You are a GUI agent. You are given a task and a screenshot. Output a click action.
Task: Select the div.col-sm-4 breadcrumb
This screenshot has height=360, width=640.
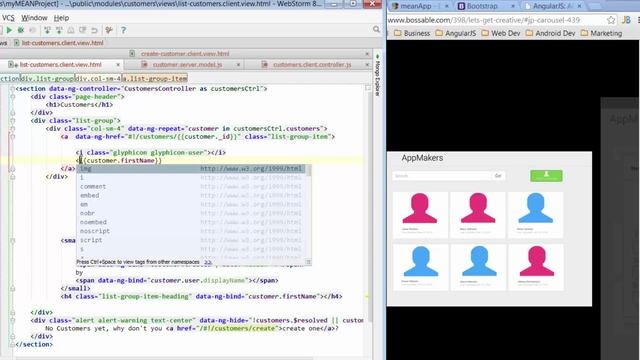pyautogui.click(x=98, y=78)
